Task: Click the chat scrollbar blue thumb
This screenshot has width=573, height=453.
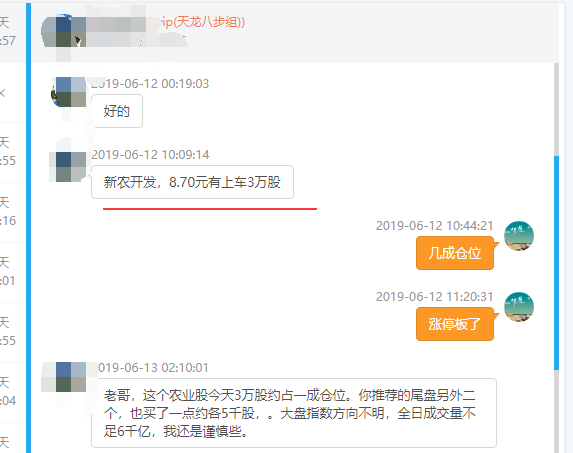Action: (x=557, y=263)
